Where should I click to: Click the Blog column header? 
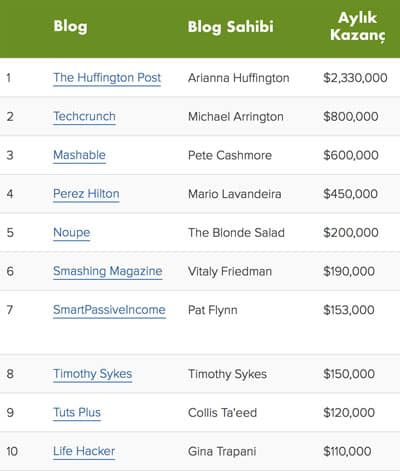click(70, 26)
